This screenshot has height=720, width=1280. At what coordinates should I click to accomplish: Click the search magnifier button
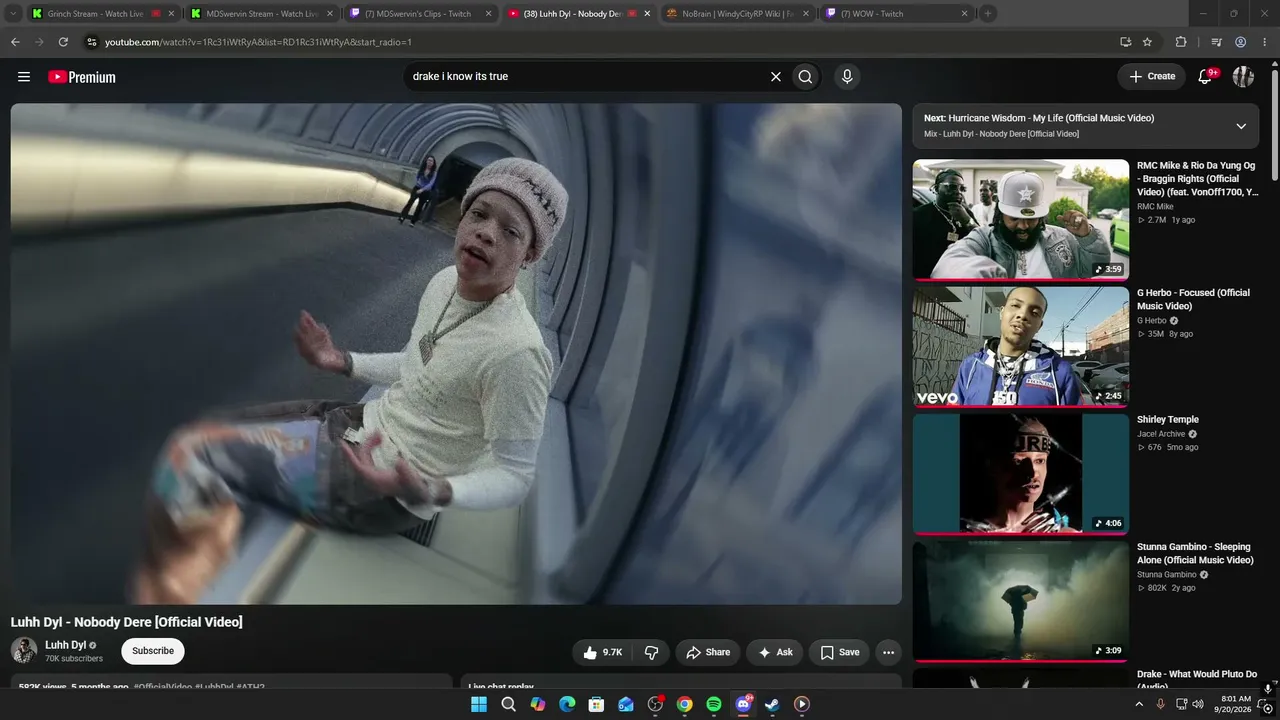[x=805, y=77]
